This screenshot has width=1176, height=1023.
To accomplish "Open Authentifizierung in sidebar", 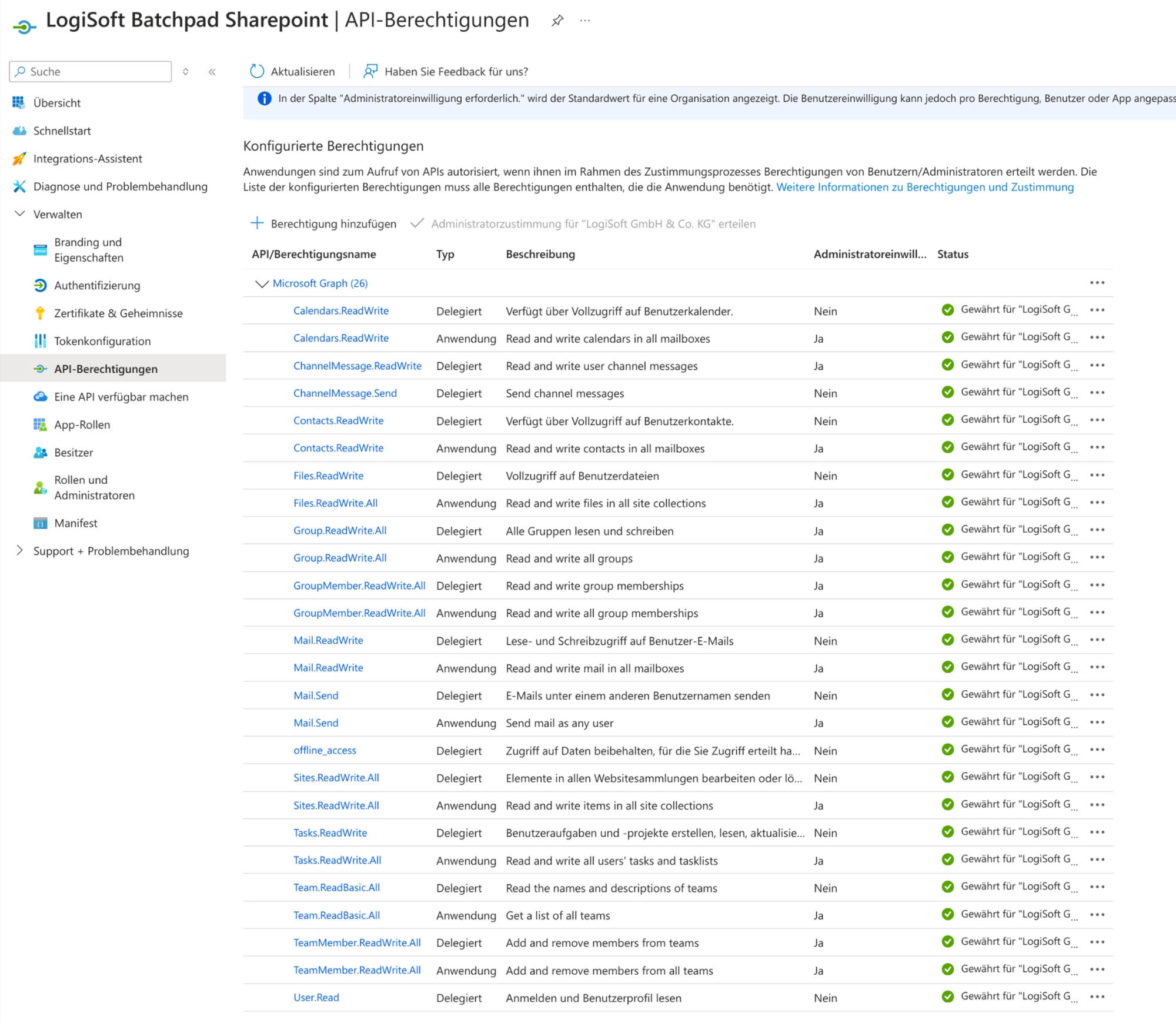I will click(97, 286).
